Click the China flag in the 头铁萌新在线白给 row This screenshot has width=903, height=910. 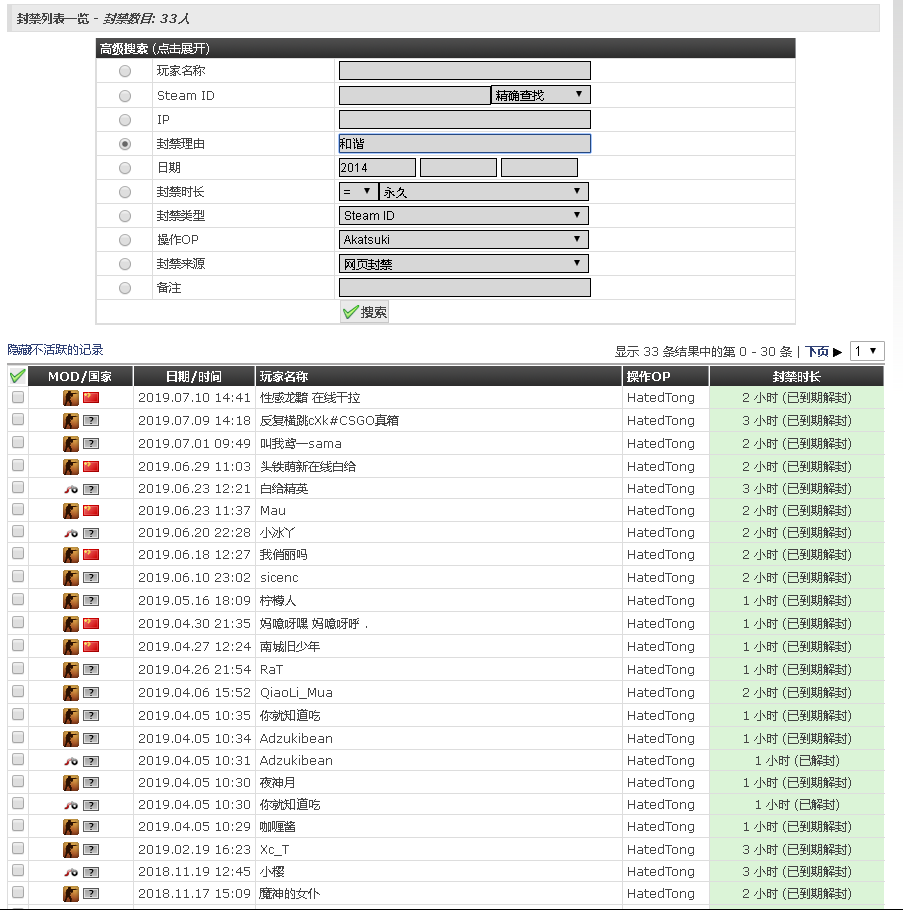point(91,466)
